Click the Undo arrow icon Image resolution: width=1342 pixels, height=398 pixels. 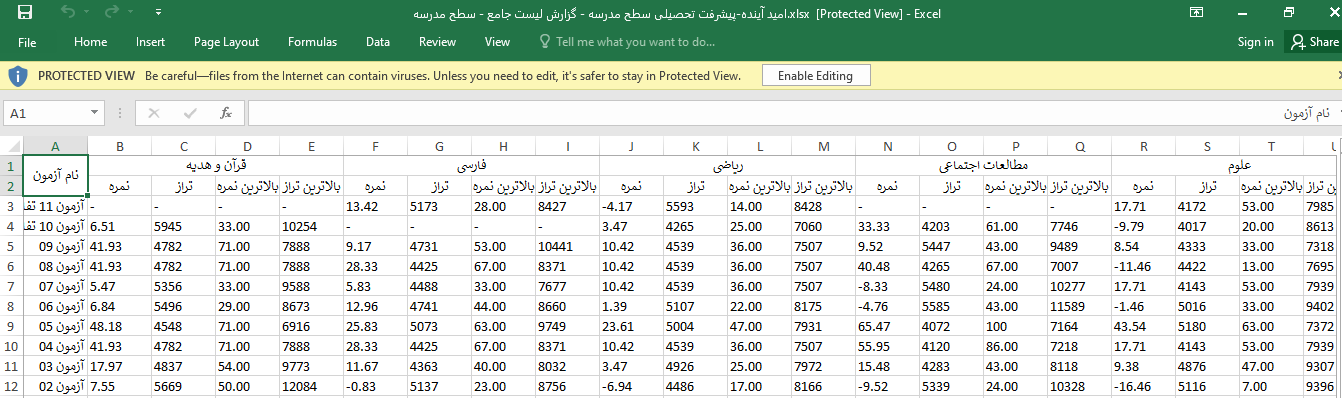(x=68, y=13)
